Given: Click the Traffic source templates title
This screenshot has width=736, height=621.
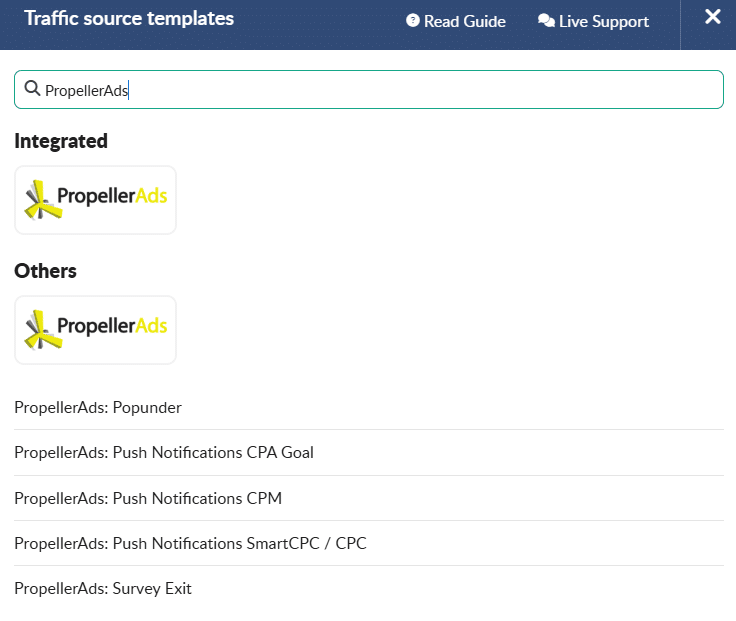Looking at the screenshot, I should pos(129,19).
